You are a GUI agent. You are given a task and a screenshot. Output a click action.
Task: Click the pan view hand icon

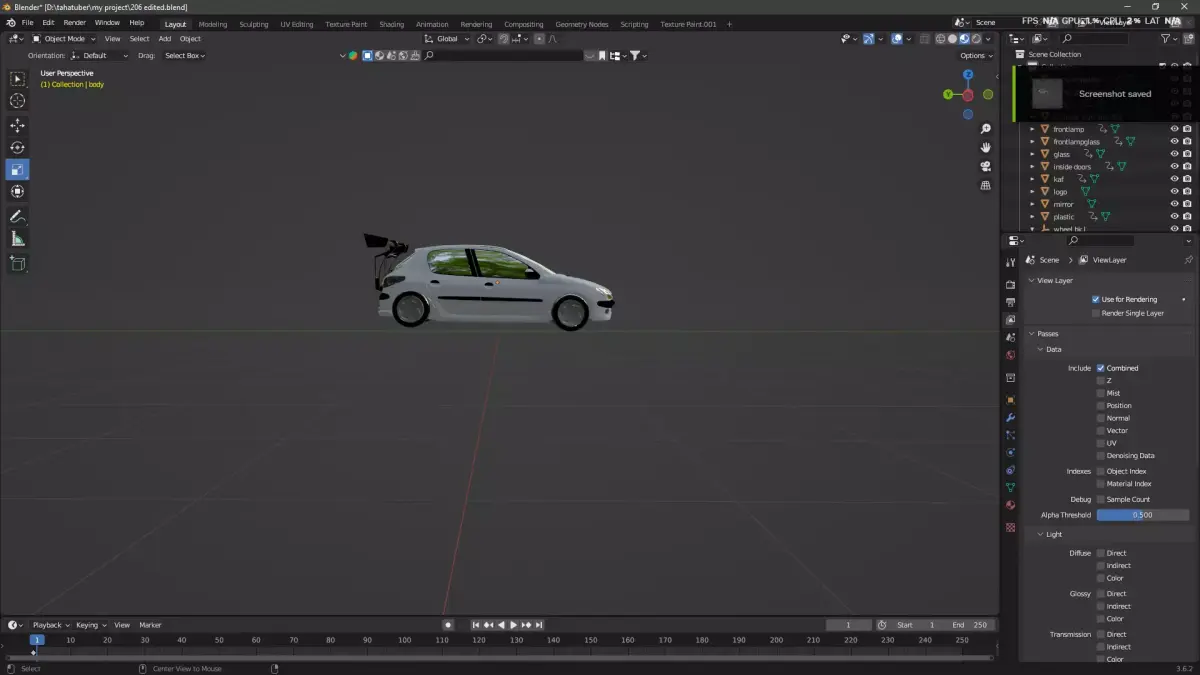click(985, 147)
